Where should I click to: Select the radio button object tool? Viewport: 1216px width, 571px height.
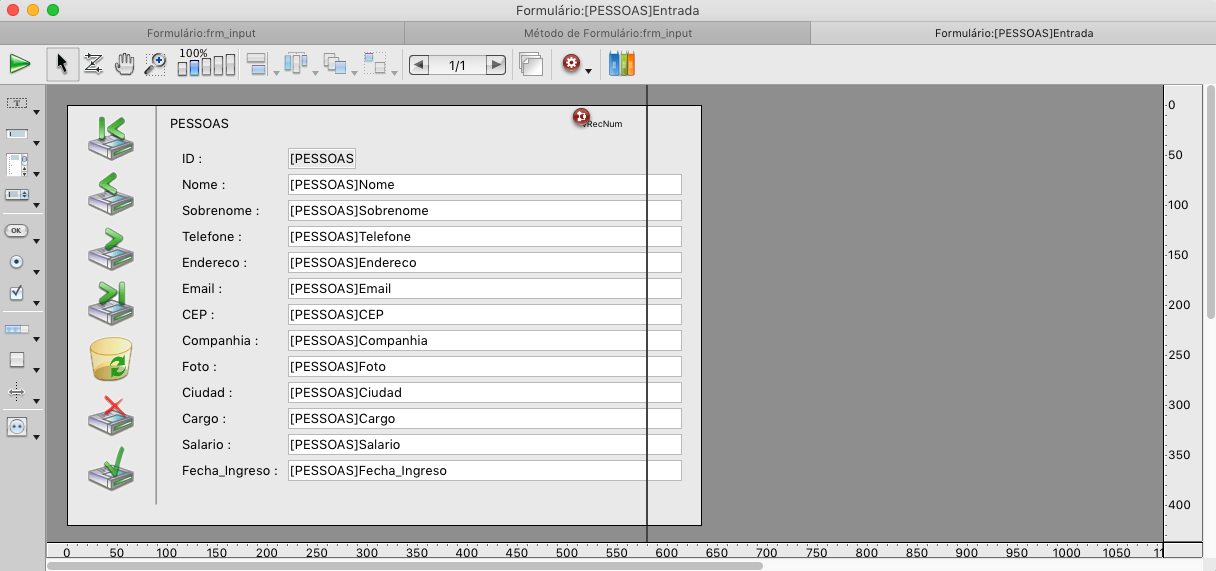pyautogui.click(x=17, y=261)
